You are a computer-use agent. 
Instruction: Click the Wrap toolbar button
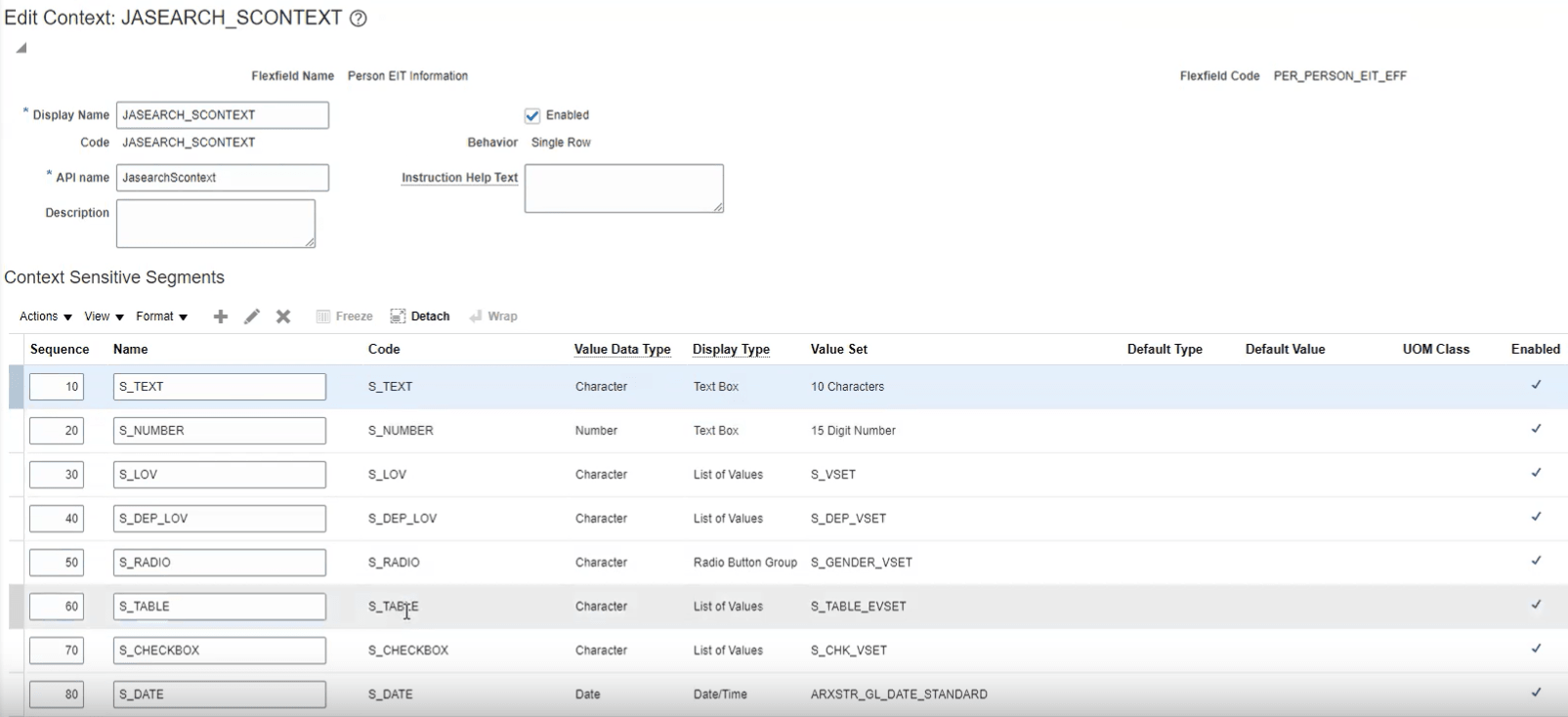493,316
